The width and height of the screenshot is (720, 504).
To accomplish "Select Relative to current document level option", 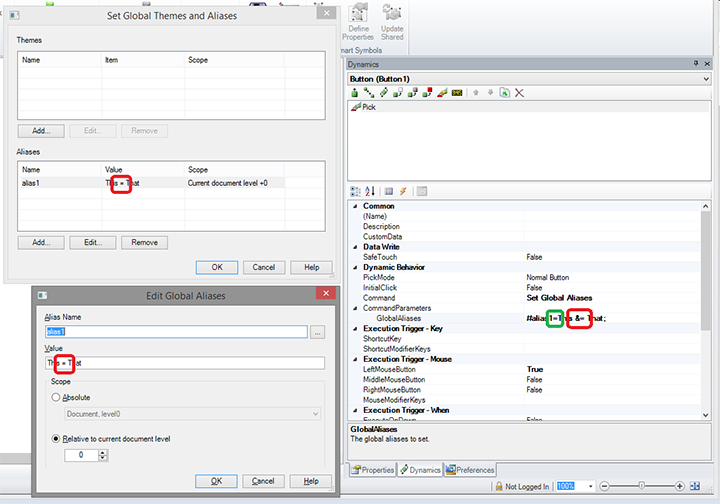I will tap(56, 437).
